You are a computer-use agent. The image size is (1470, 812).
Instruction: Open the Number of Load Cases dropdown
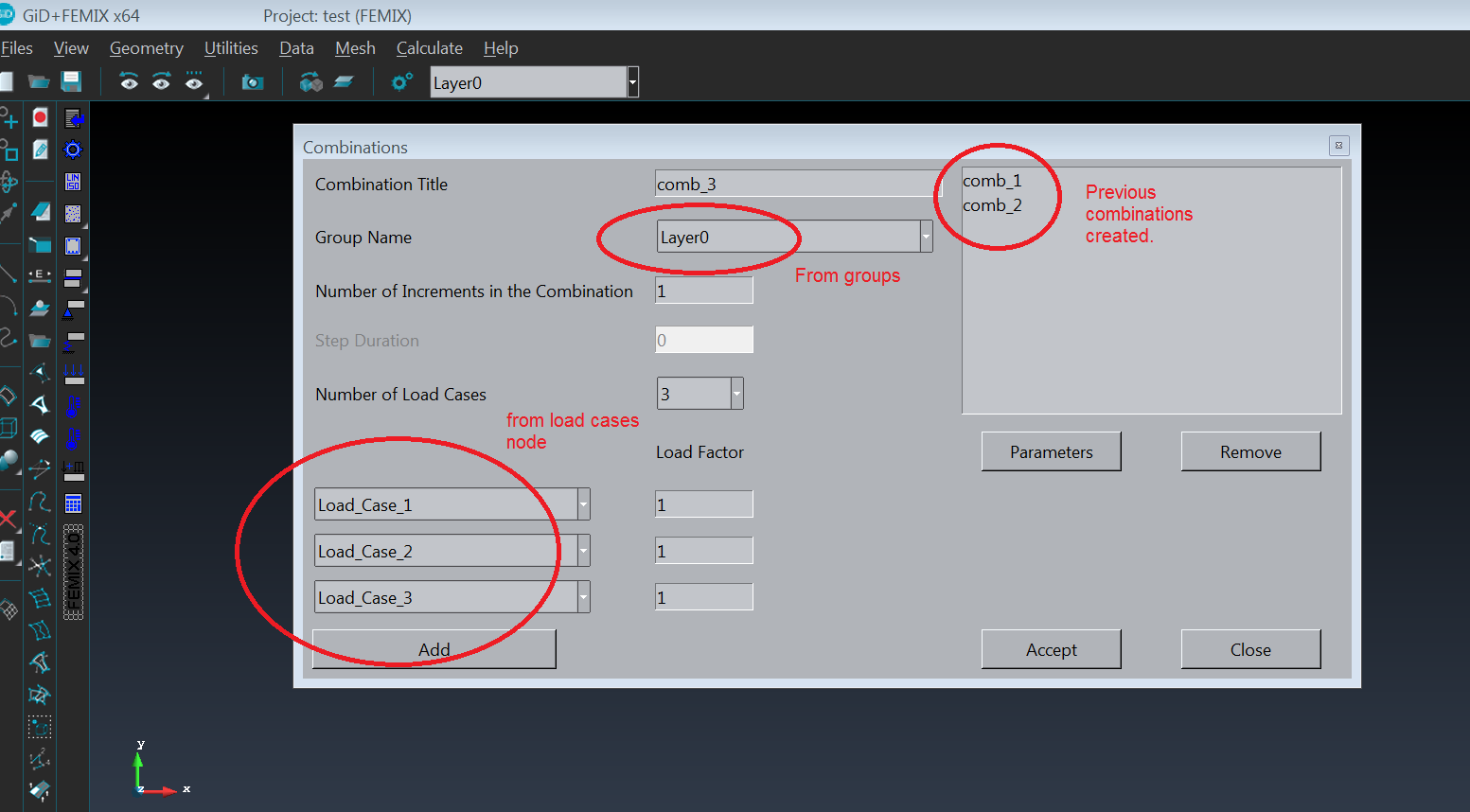point(736,394)
